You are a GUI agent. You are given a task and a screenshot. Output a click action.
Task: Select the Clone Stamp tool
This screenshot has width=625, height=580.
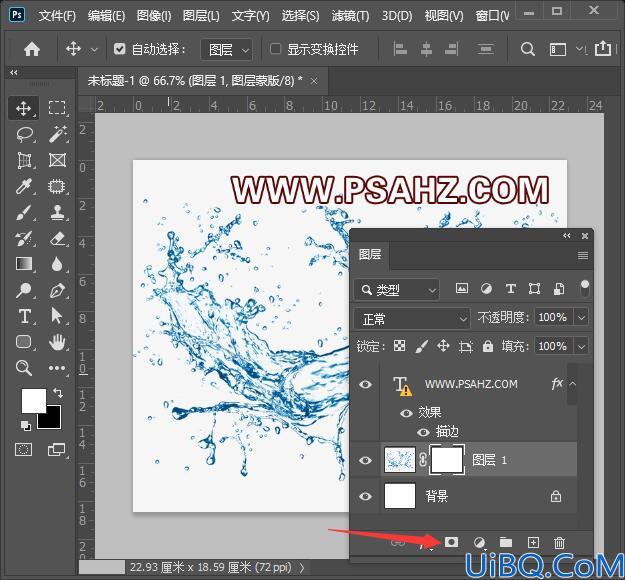[58, 212]
